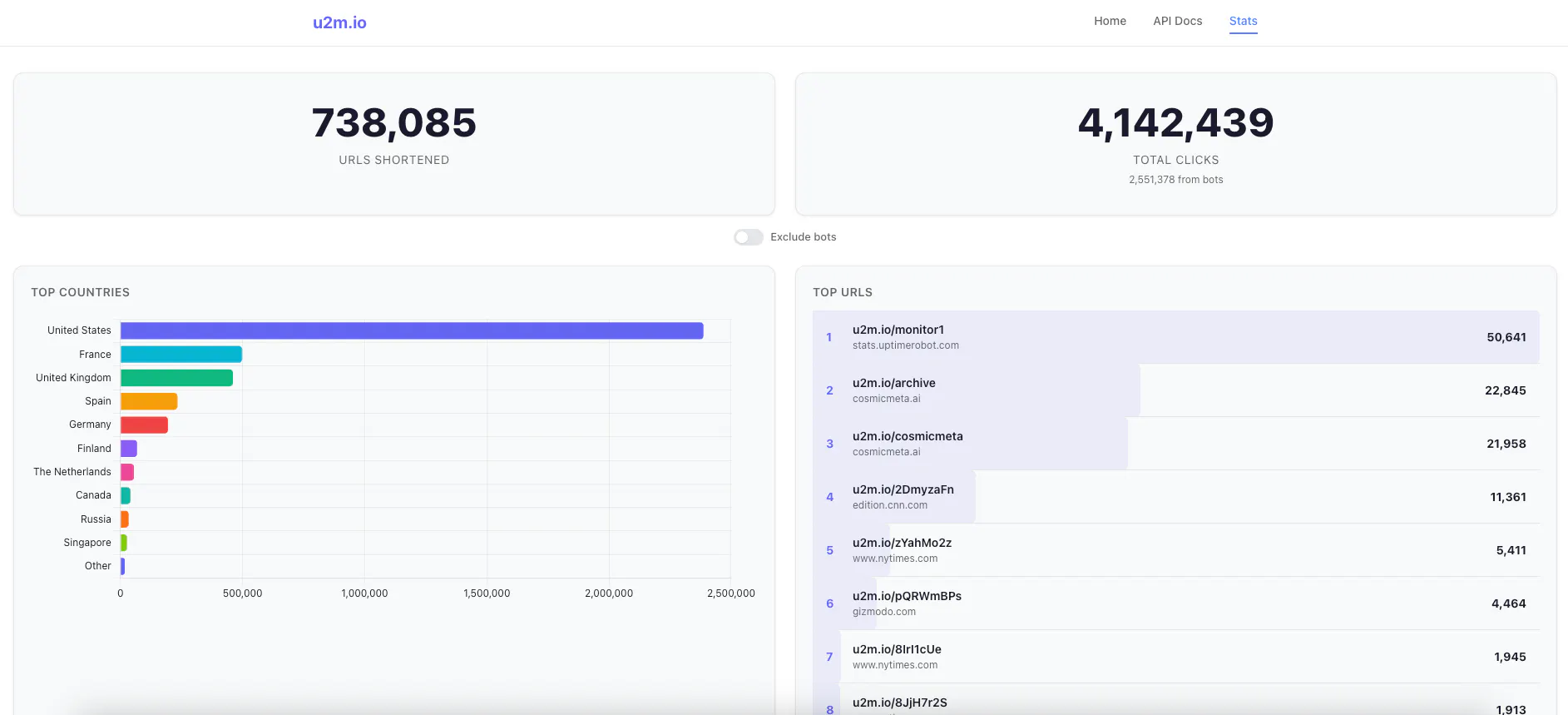Click the 'TOP COUNTRIES' heading

pos(81,292)
